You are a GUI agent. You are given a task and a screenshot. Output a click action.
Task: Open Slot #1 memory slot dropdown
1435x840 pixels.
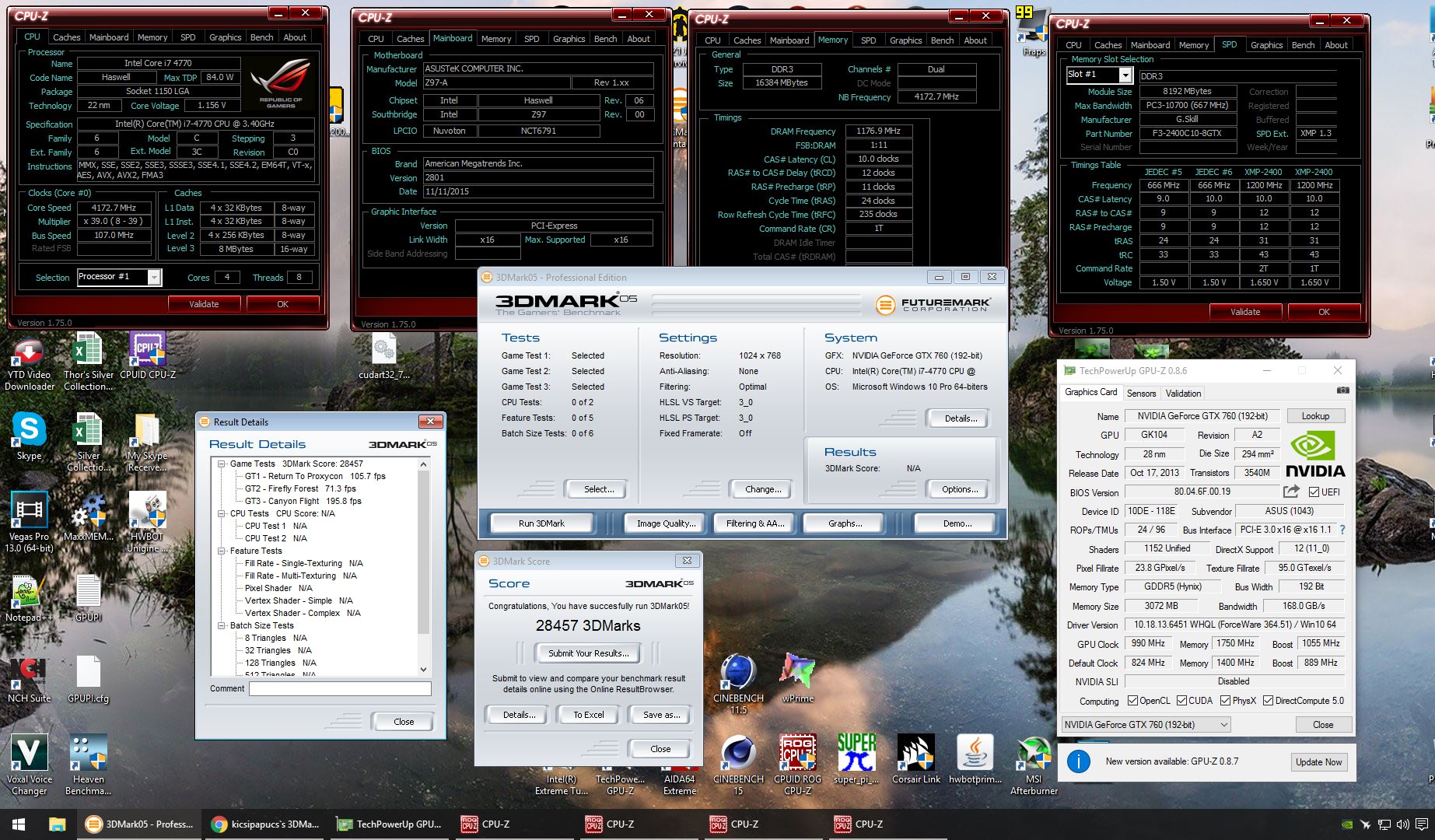click(x=1125, y=75)
